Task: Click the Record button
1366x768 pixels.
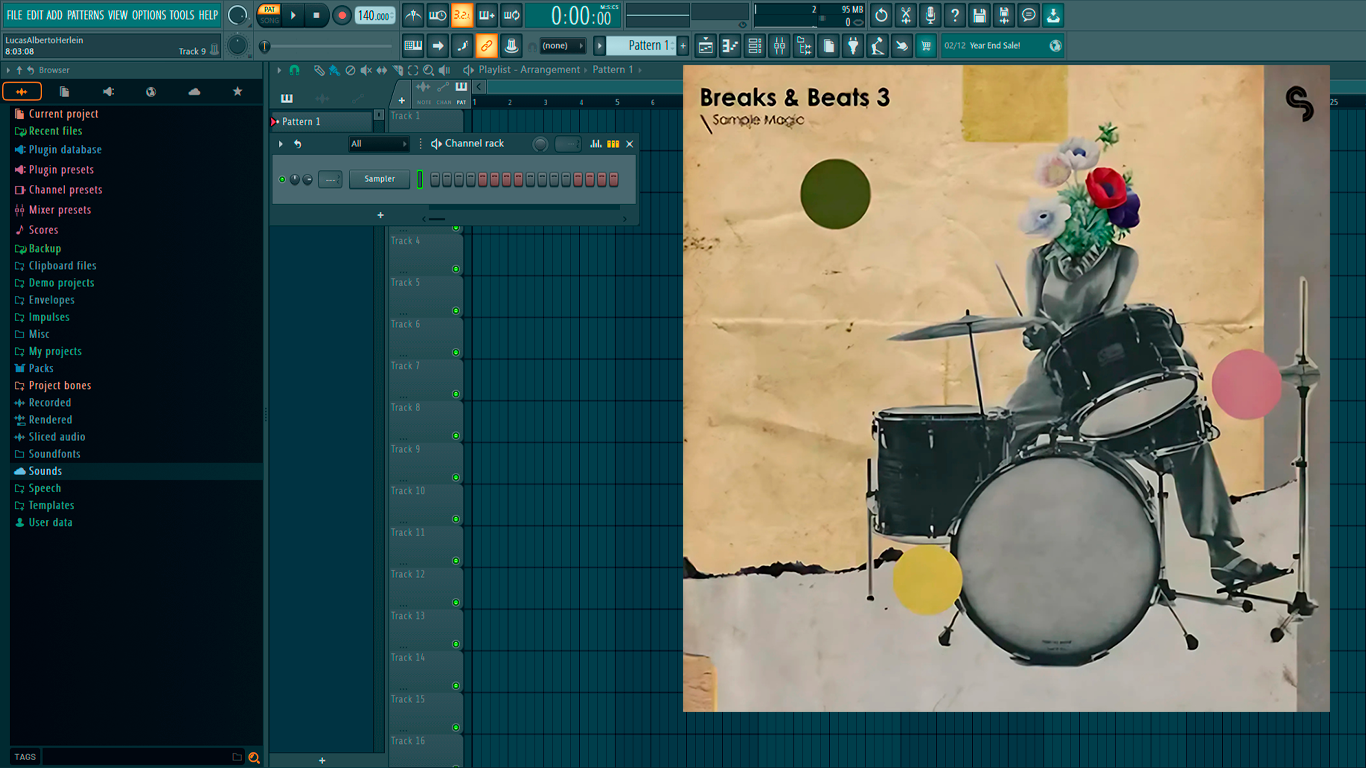Action: (x=342, y=15)
